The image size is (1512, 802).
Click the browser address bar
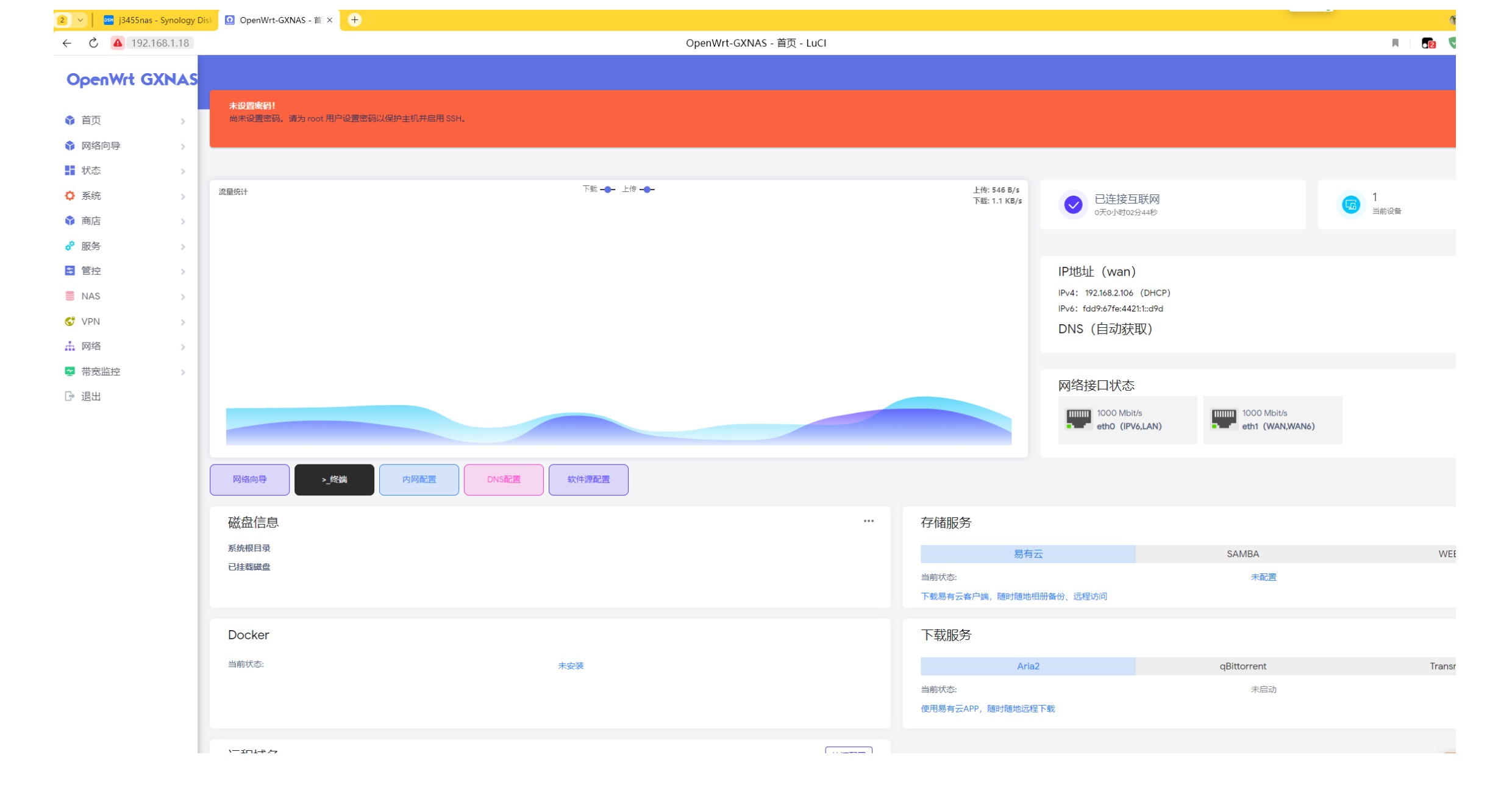coord(160,43)
